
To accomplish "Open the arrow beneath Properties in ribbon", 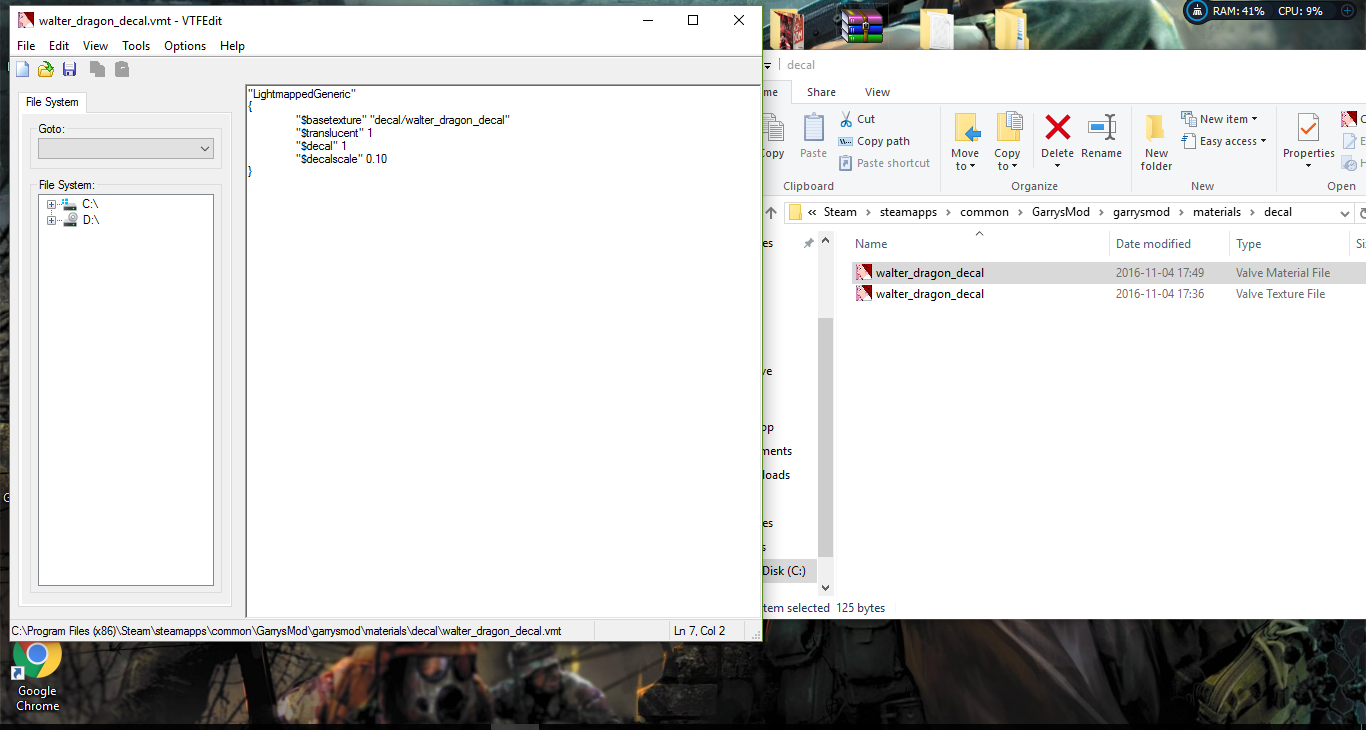I will point(1308,166).
